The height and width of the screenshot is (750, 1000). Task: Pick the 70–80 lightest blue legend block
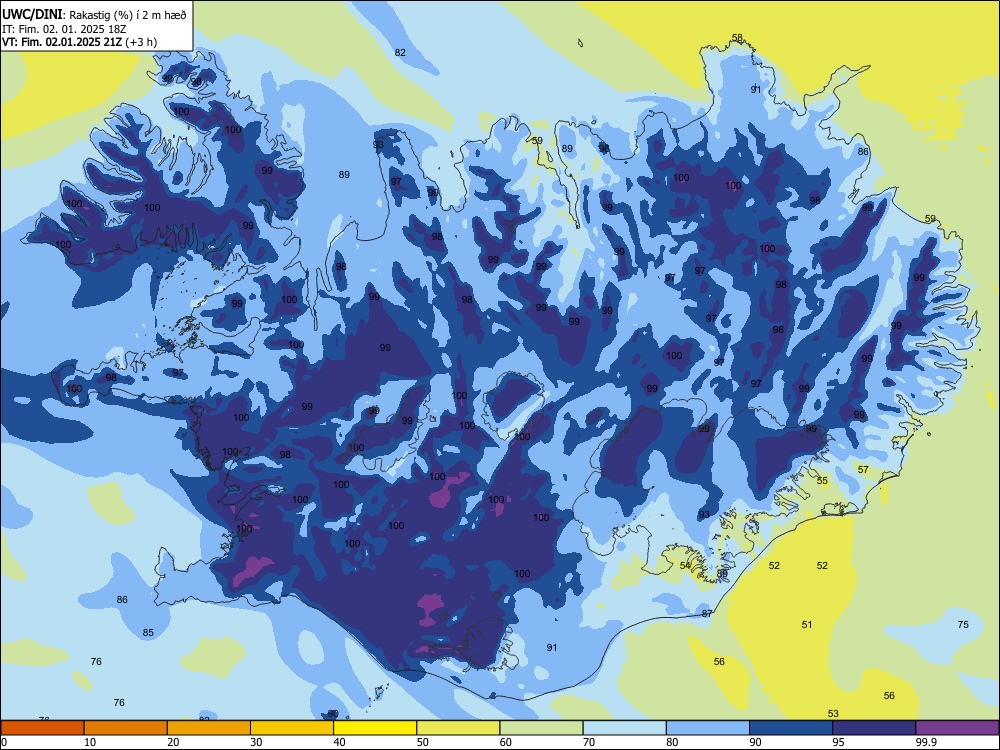[624, 728]
